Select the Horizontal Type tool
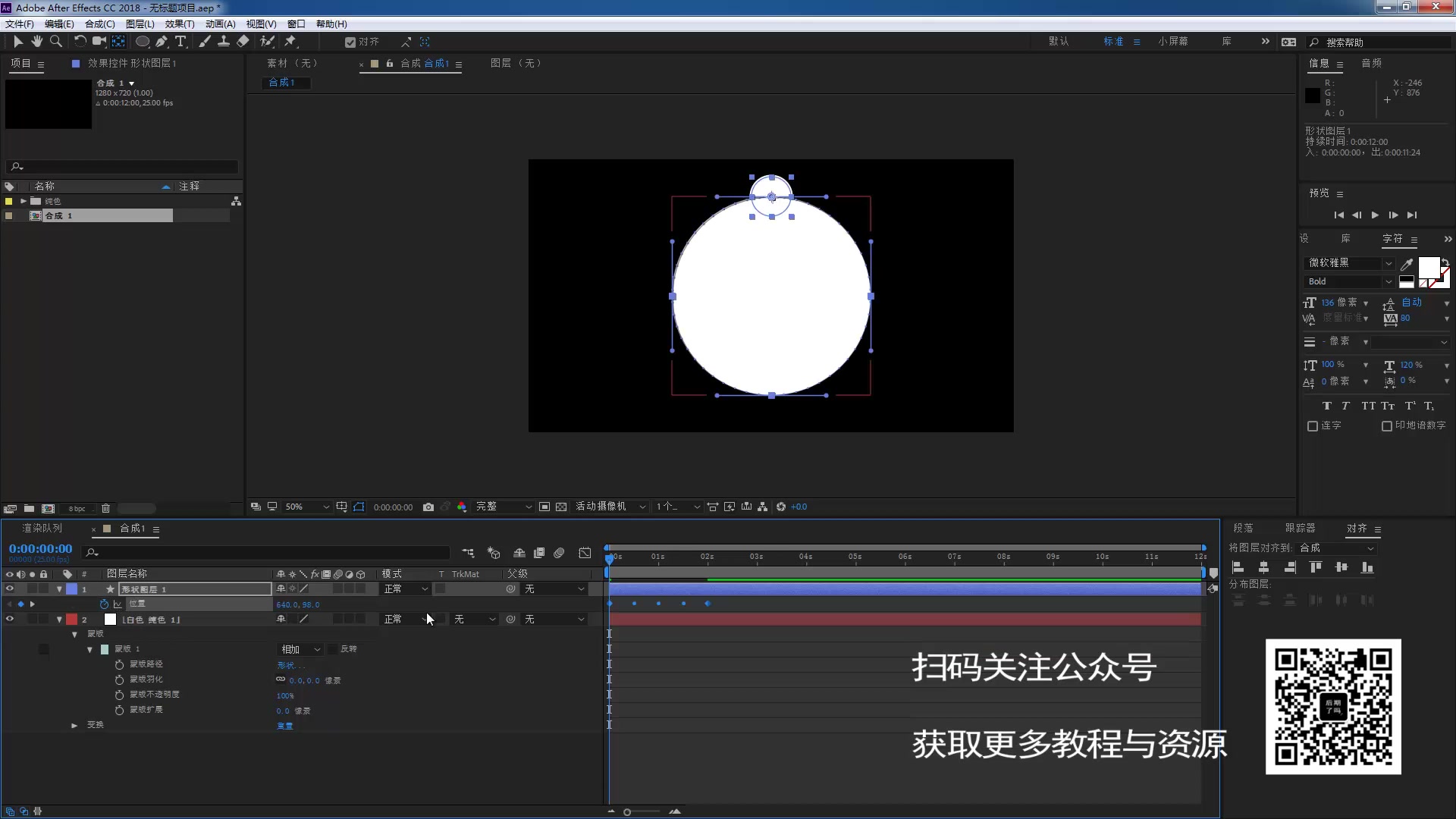This screenshot has height=819, width=1456. pyautogui.click(x=180, y=42)
